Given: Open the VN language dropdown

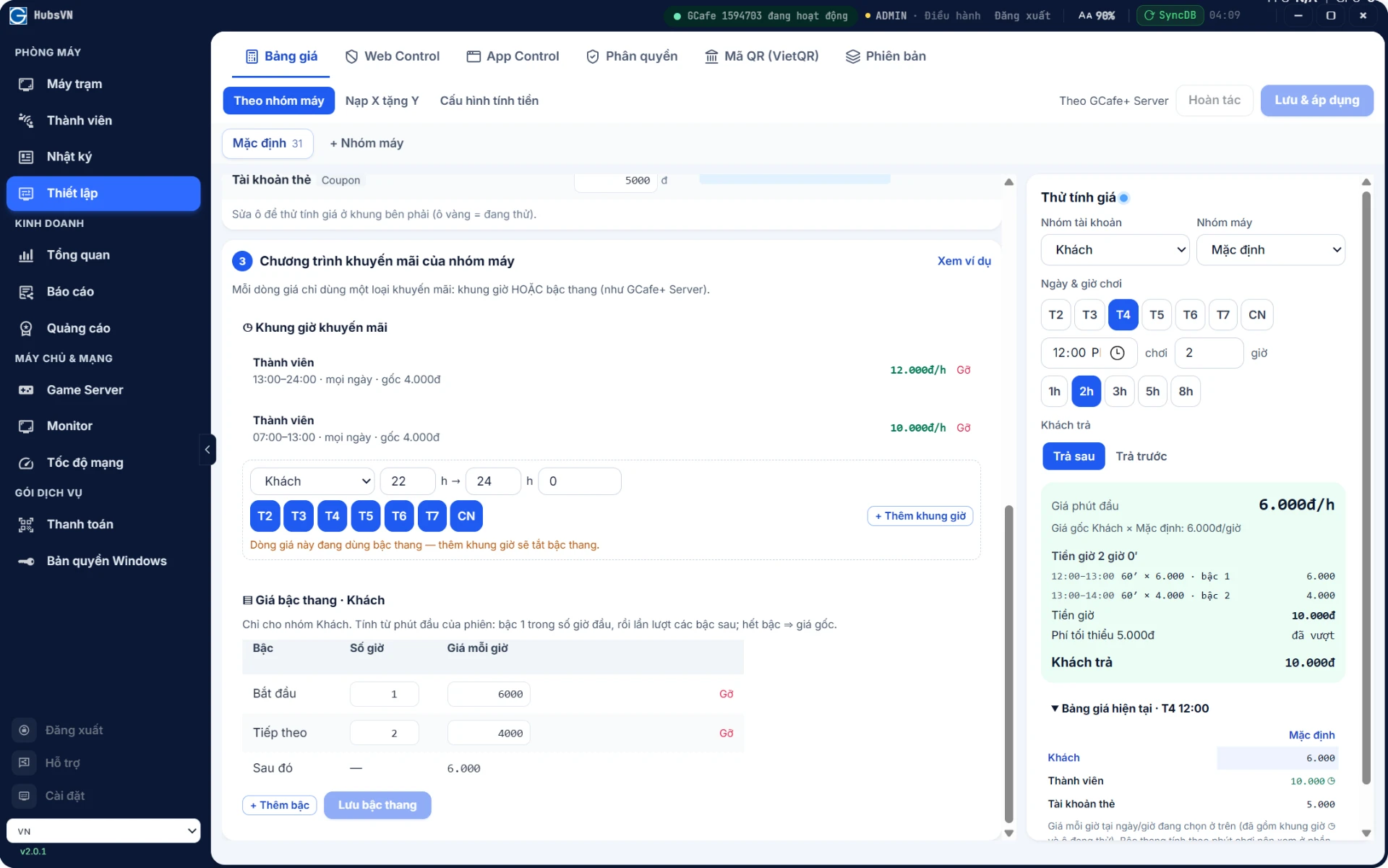Looking at the screenshot, I should tap(103, 831).
